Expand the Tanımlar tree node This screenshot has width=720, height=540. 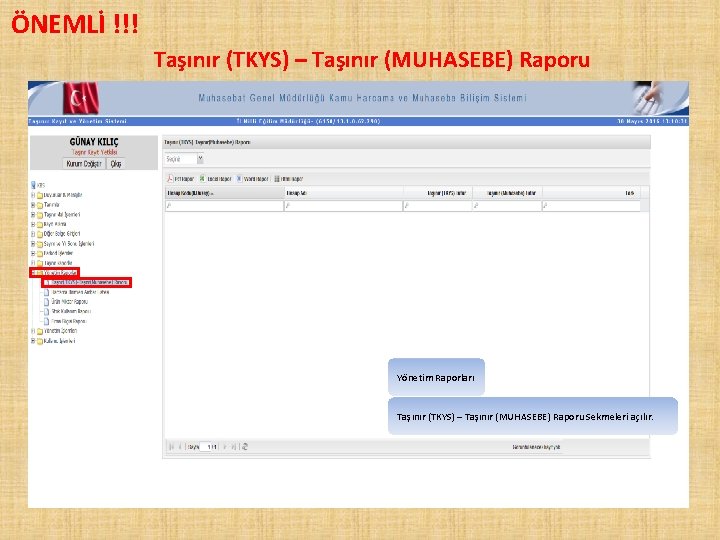tap(33, 205)
